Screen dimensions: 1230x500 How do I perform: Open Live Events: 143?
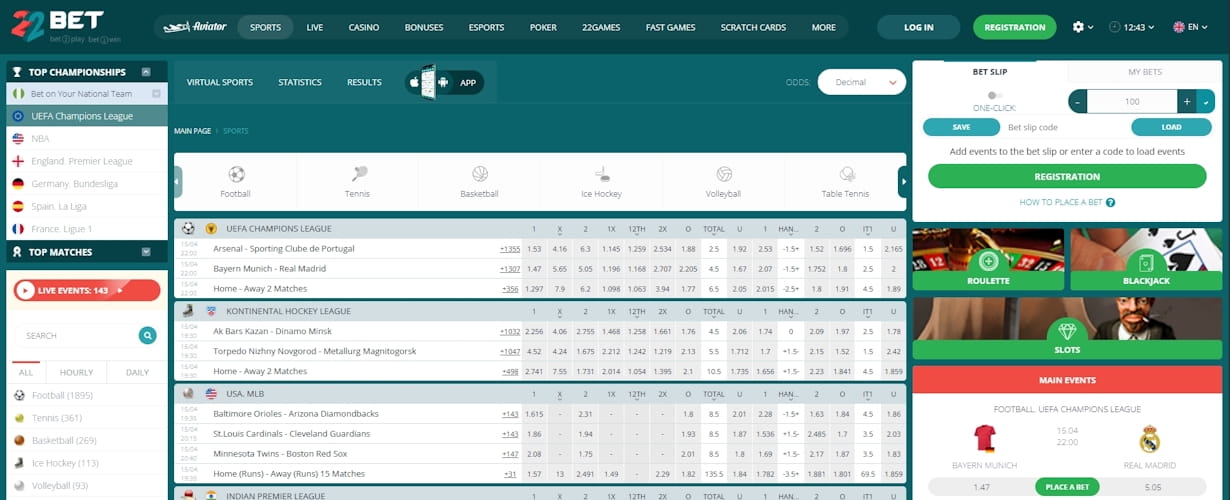[x=86, y=291]
